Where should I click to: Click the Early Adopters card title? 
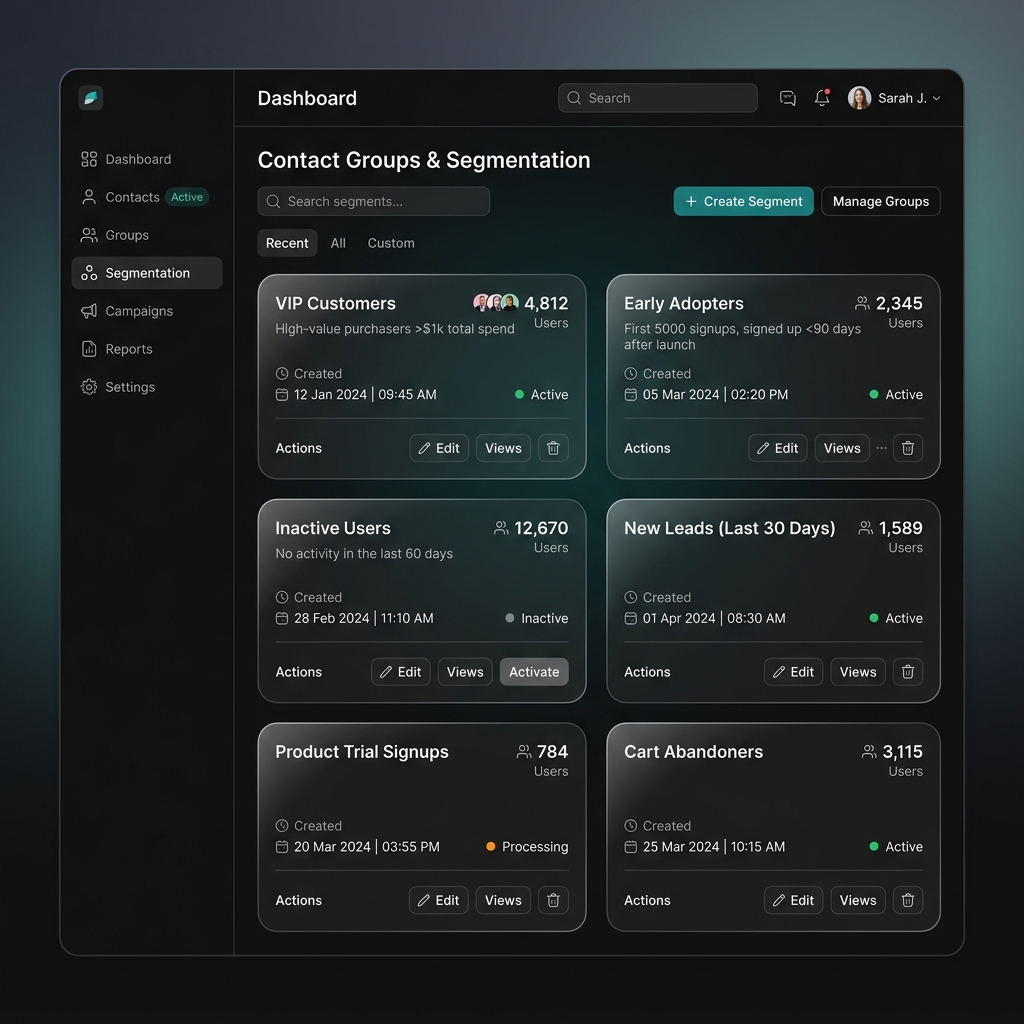684,304
